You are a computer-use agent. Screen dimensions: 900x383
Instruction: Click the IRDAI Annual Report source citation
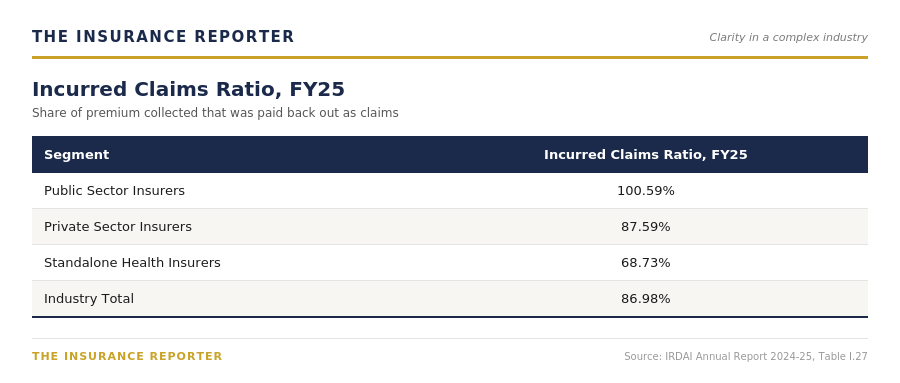coord(746,357)
